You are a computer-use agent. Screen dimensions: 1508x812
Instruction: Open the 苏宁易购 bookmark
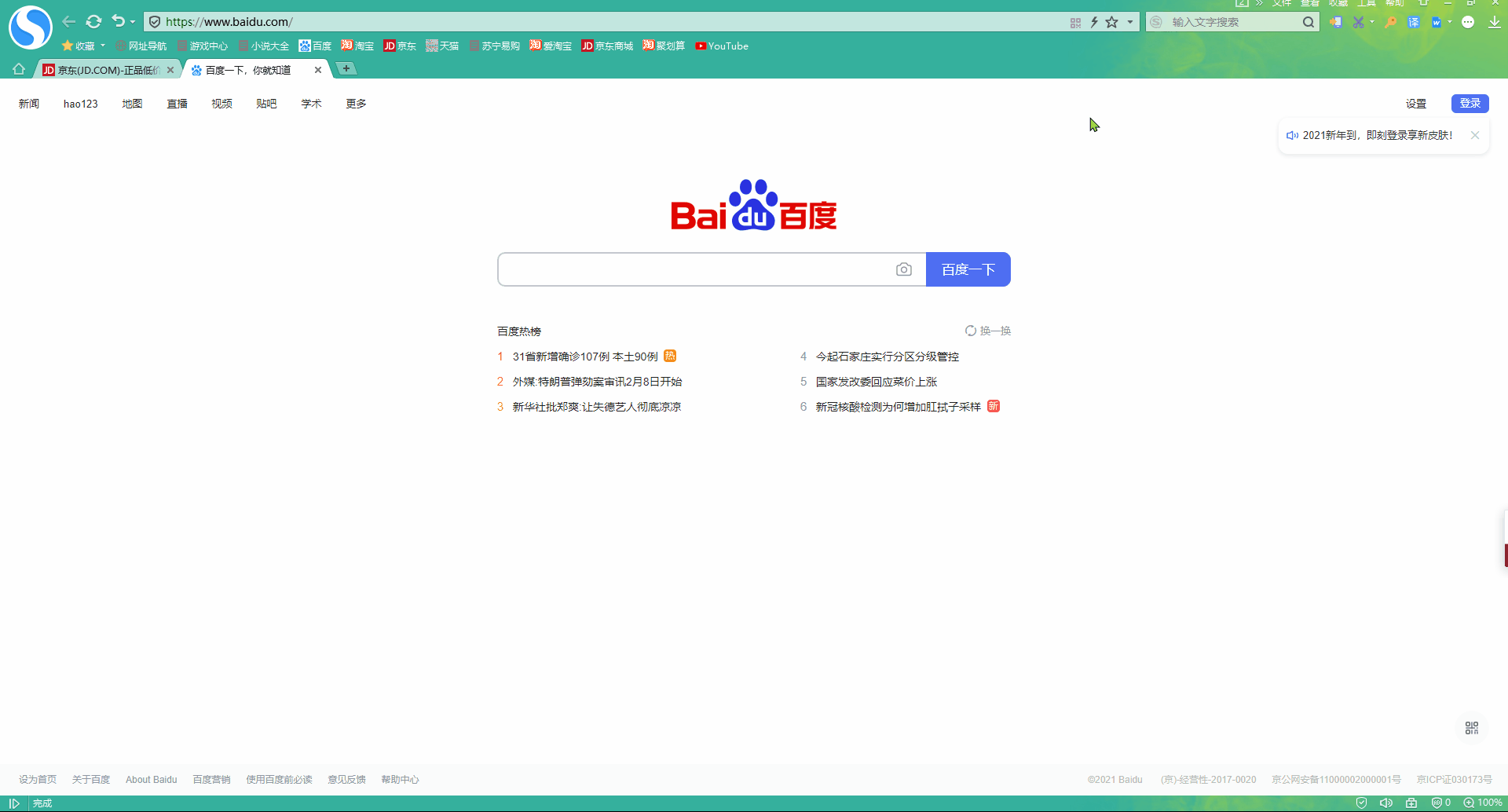click(495, 46)
